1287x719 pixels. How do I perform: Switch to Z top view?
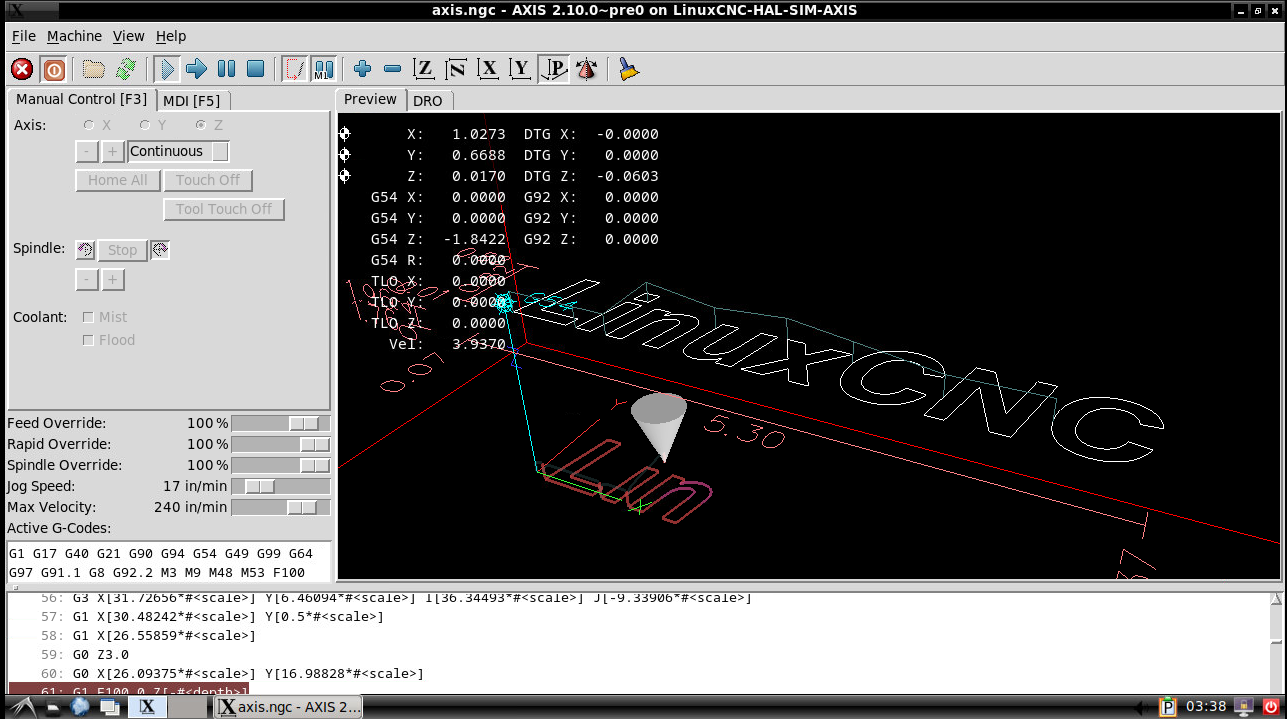tap(424, 69)
